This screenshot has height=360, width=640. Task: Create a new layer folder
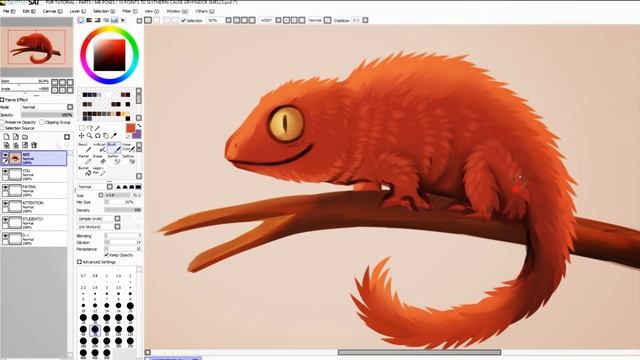point(25,137)
